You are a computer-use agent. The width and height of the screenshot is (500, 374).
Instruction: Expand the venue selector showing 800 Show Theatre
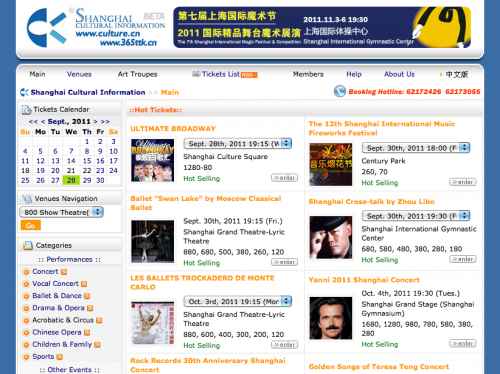(62, 212)
